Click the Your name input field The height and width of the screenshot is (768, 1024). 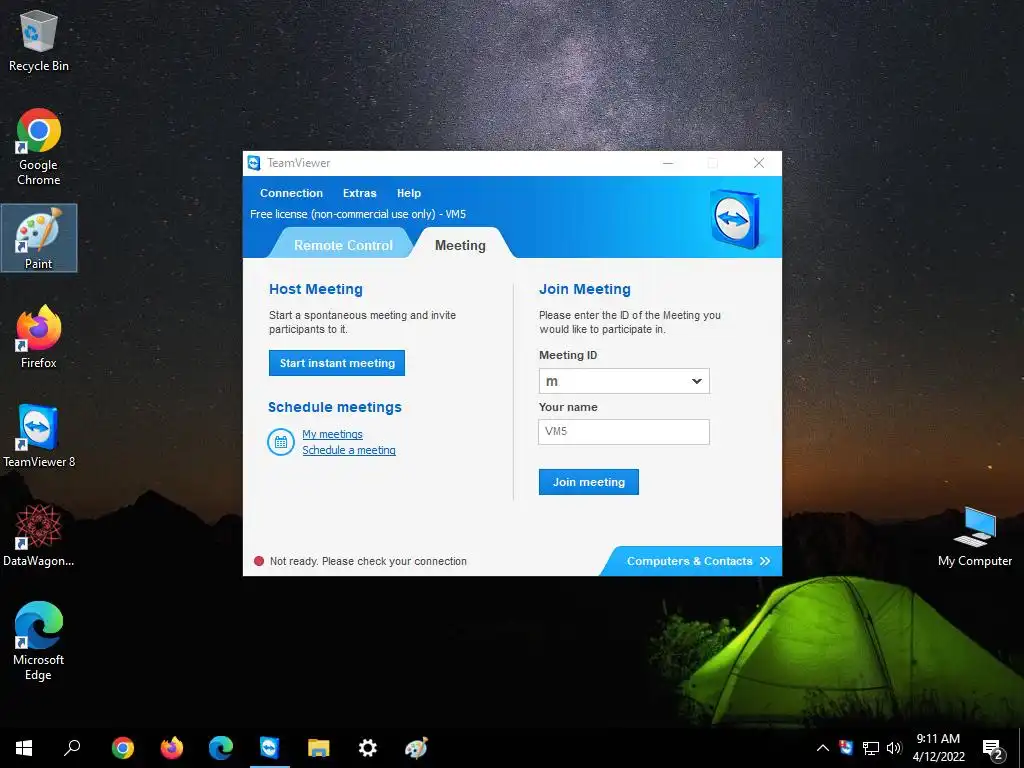(x=624, y=432)
